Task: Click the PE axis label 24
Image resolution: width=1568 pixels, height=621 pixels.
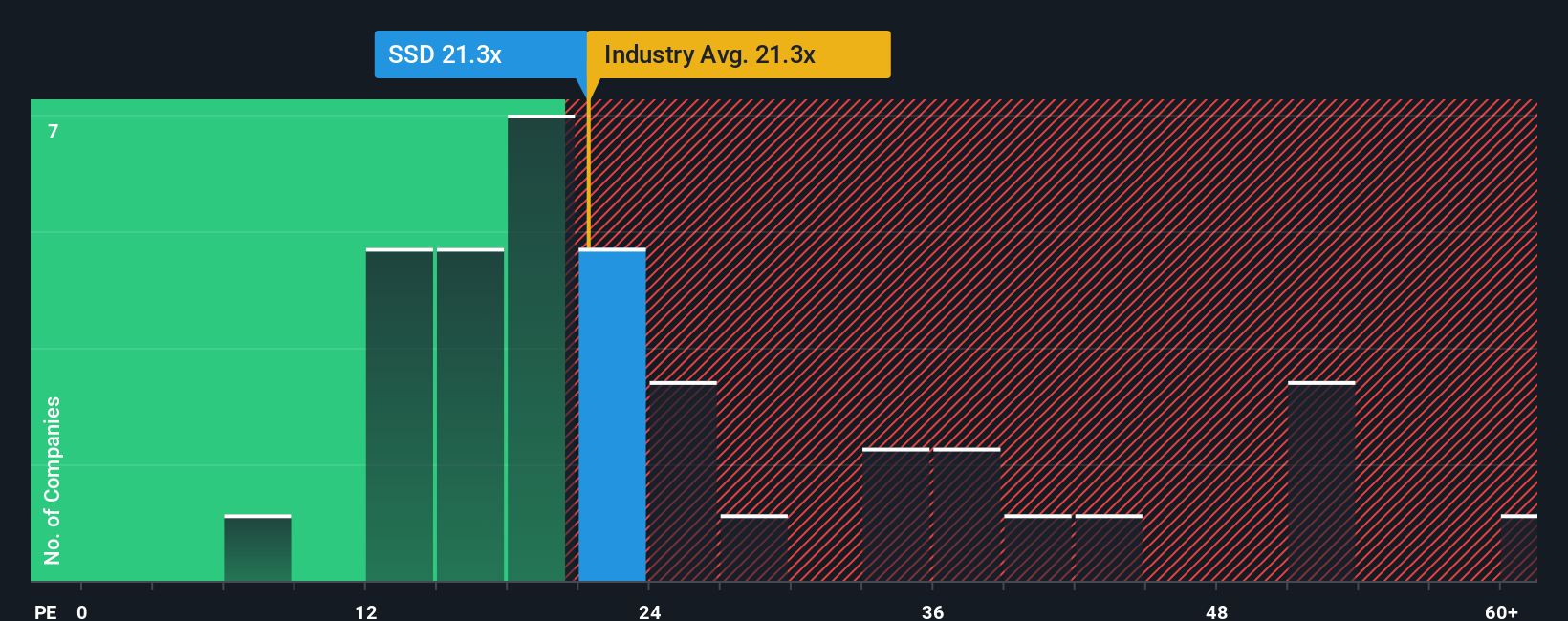Action: click(649, 611)
